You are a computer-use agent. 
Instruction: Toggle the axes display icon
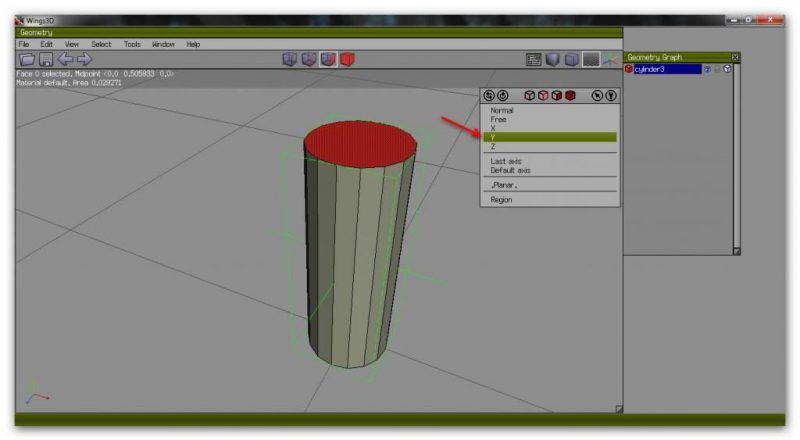[609, 60]
